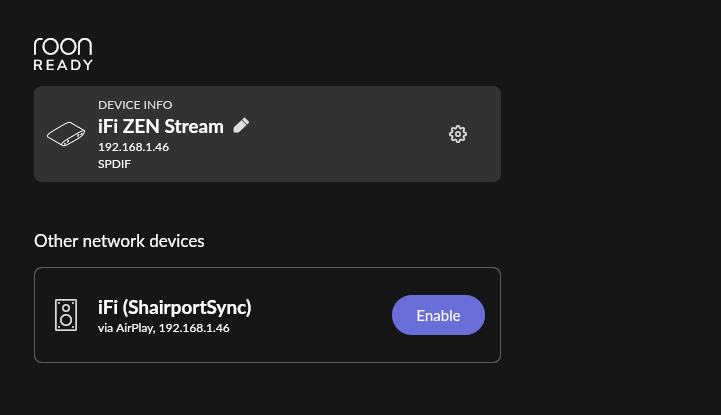Open iFi ZEN Stream settings gear
Screen dimensions: 721x415
click(x=458, y=134)
